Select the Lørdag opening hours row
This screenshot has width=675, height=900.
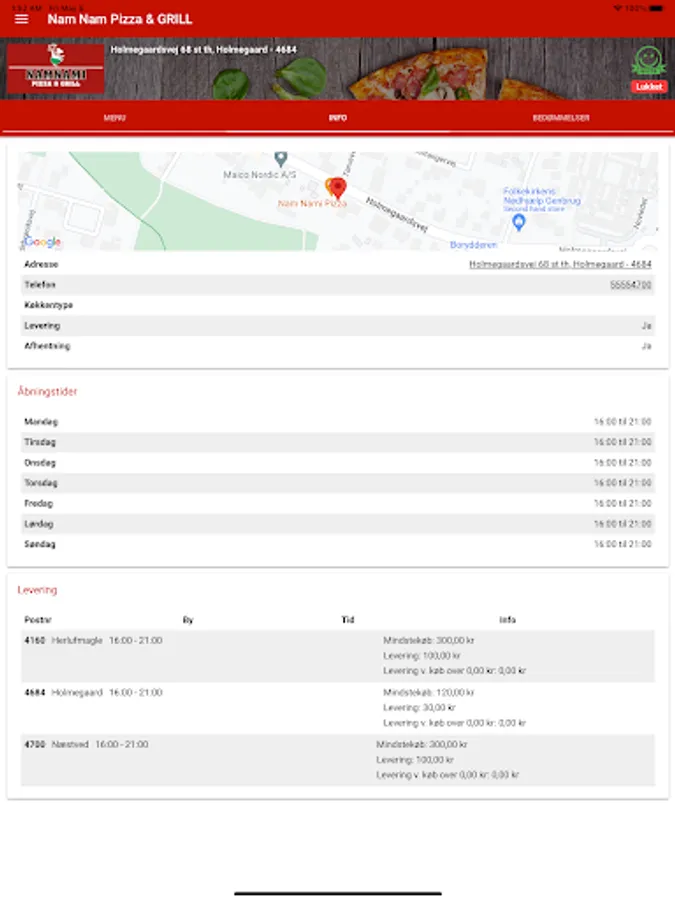tap(338, 524)
